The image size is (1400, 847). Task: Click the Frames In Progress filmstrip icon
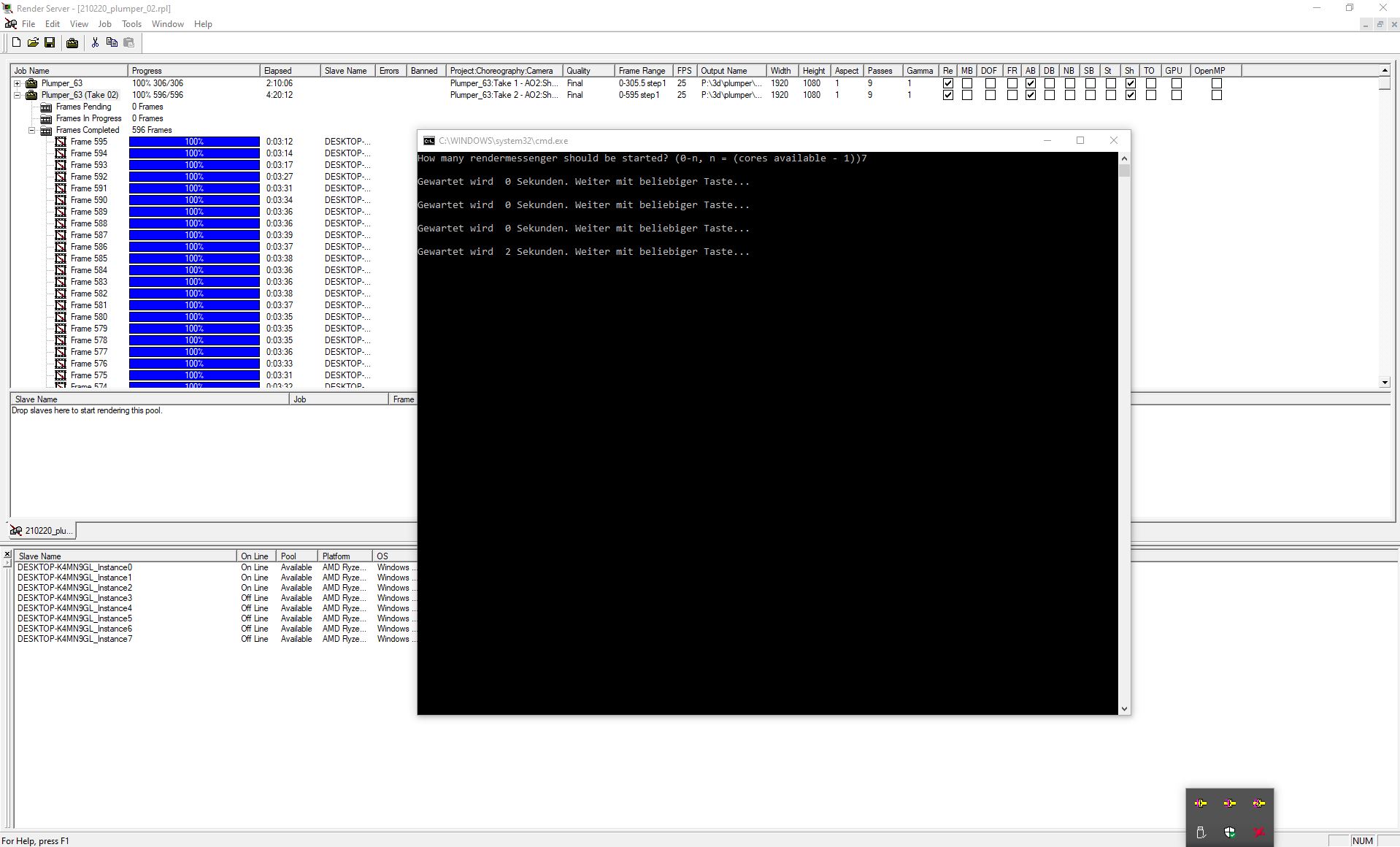coord(46,118)
